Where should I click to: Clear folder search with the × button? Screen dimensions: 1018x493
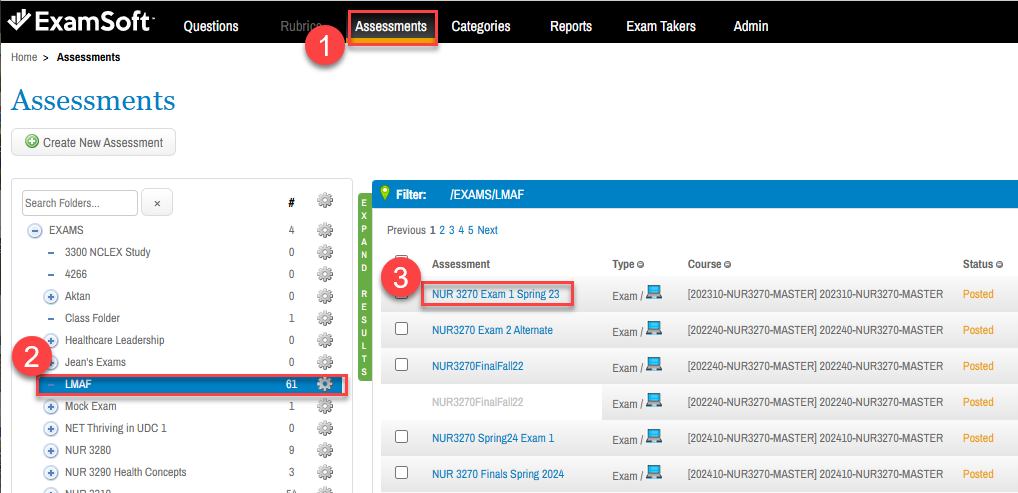pos(156,203)
